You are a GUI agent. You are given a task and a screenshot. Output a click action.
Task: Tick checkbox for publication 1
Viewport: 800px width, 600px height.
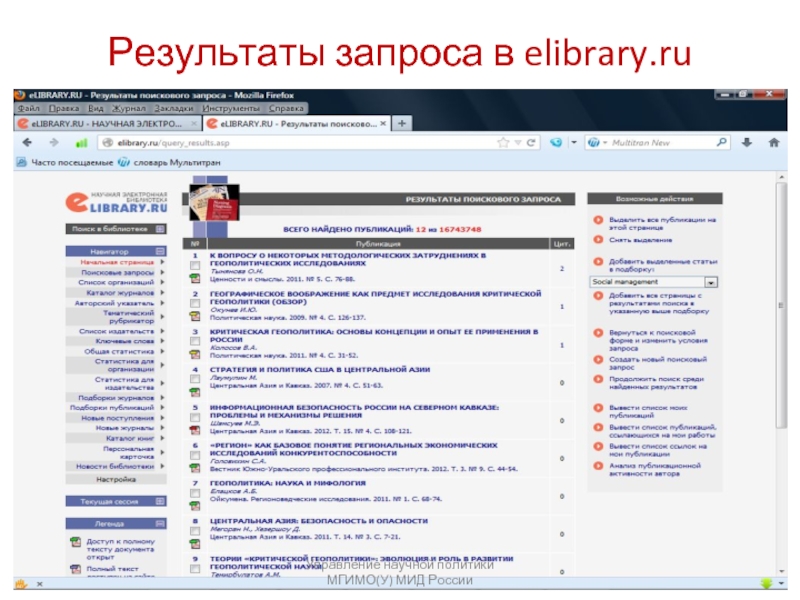[195, 265]
